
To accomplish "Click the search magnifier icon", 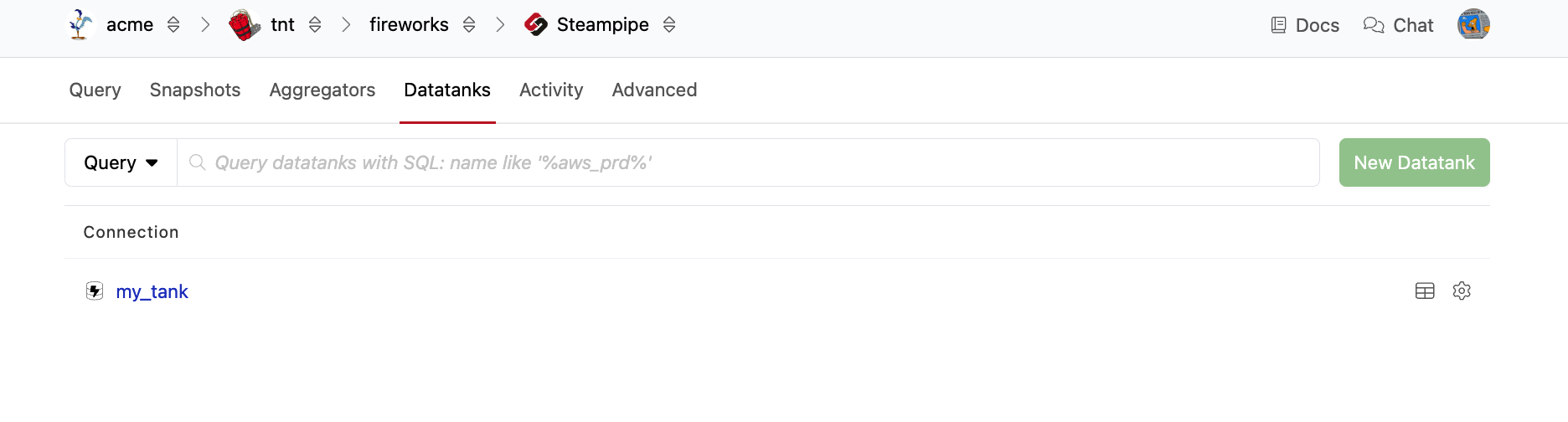I will 198,162.
